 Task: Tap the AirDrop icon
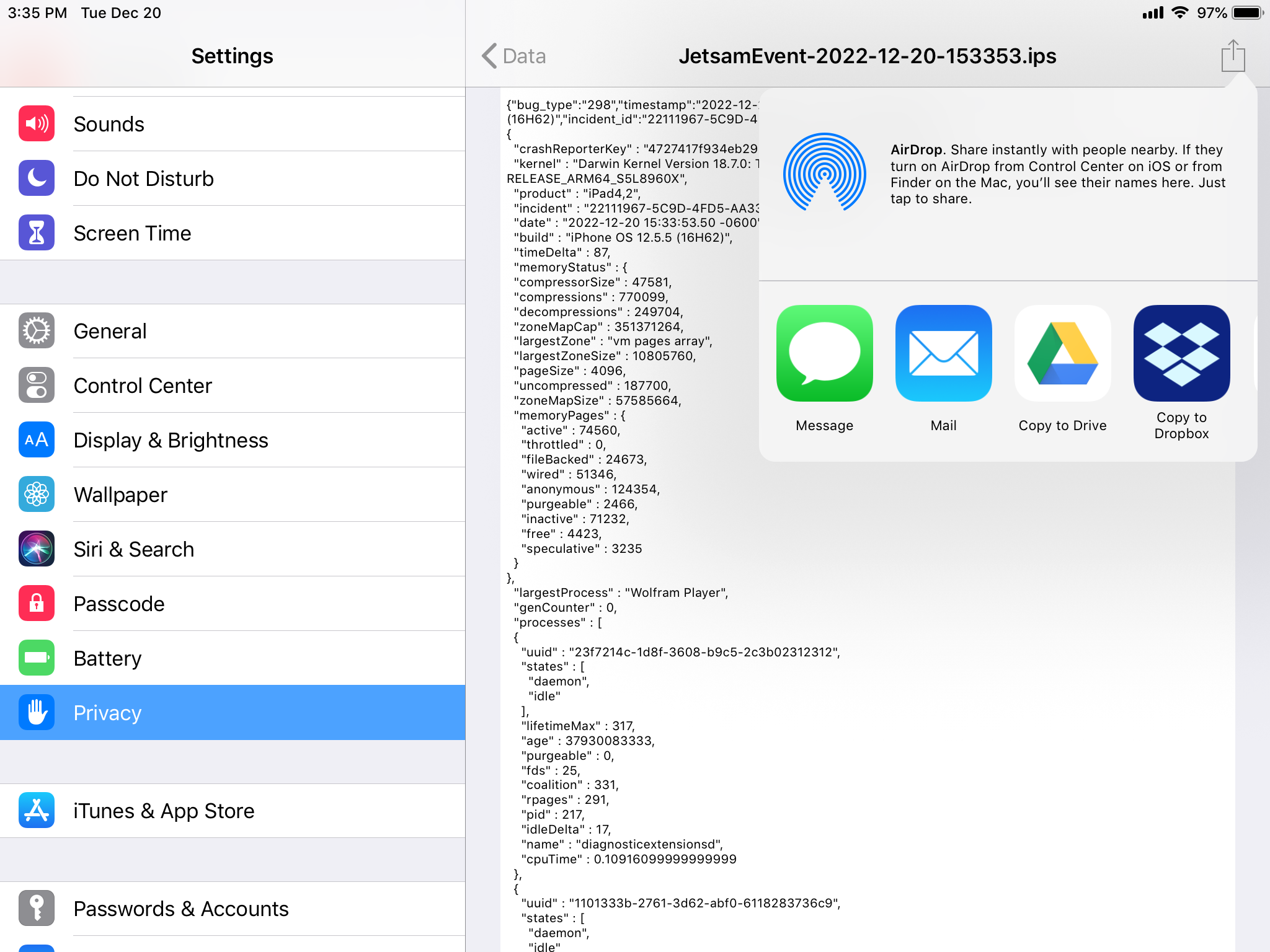[x=824, y=173]
